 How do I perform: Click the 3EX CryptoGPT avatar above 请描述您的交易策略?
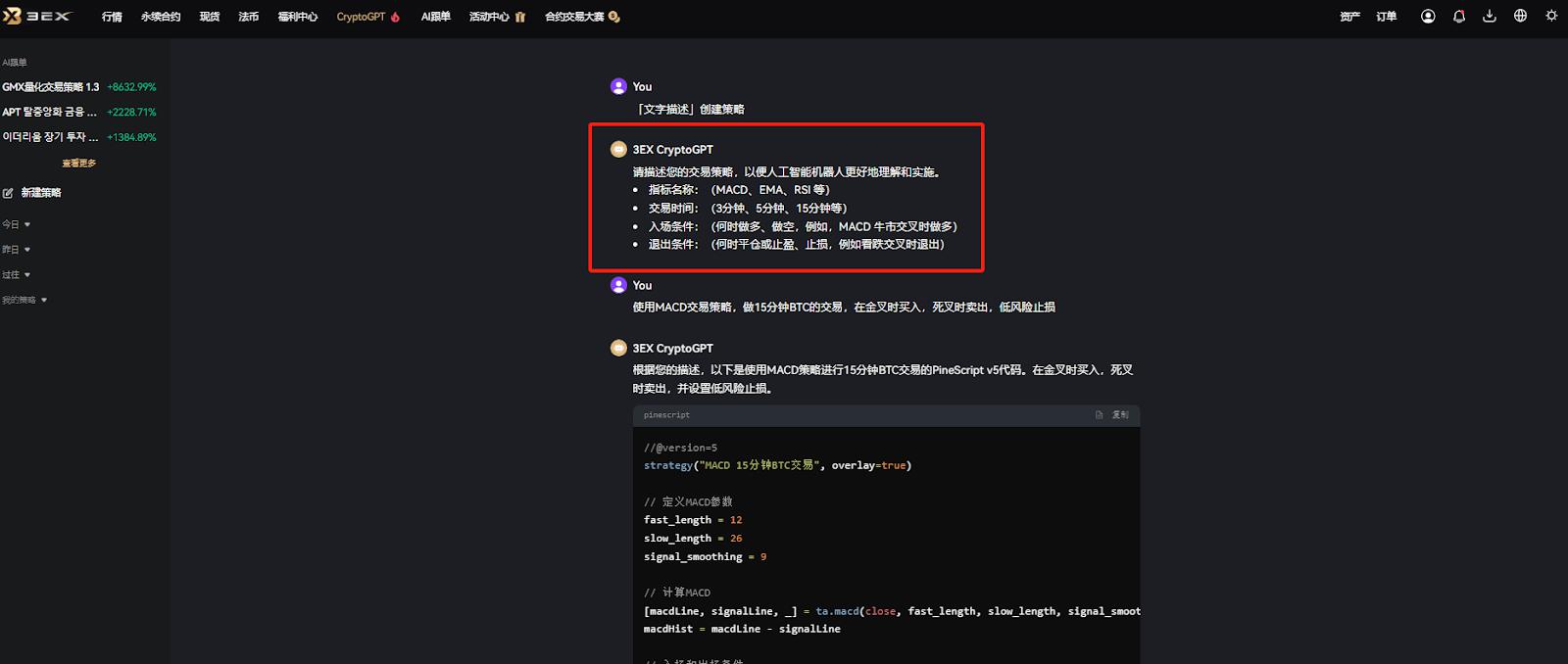tap(618, 150)
